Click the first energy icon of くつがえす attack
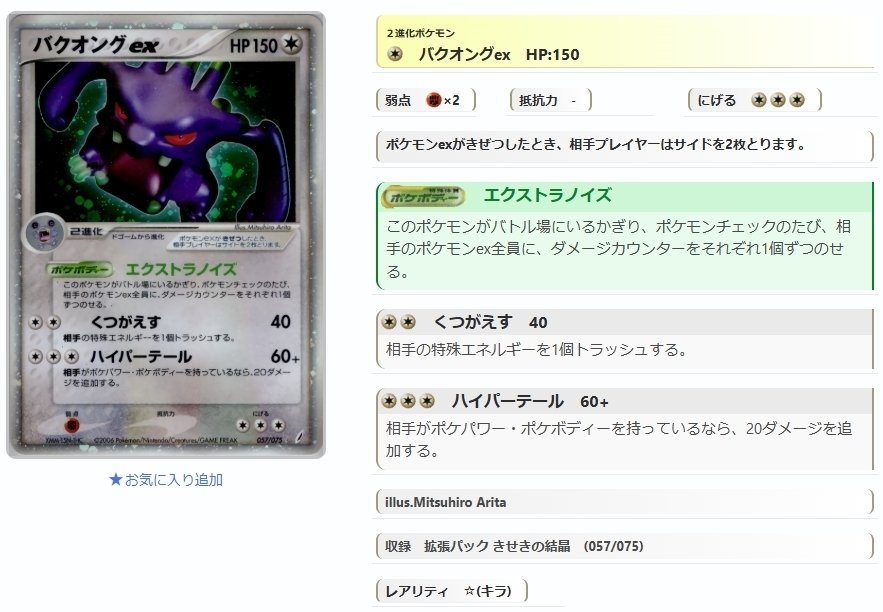Screen dimensions: 883x612 [x=389, y=322]
